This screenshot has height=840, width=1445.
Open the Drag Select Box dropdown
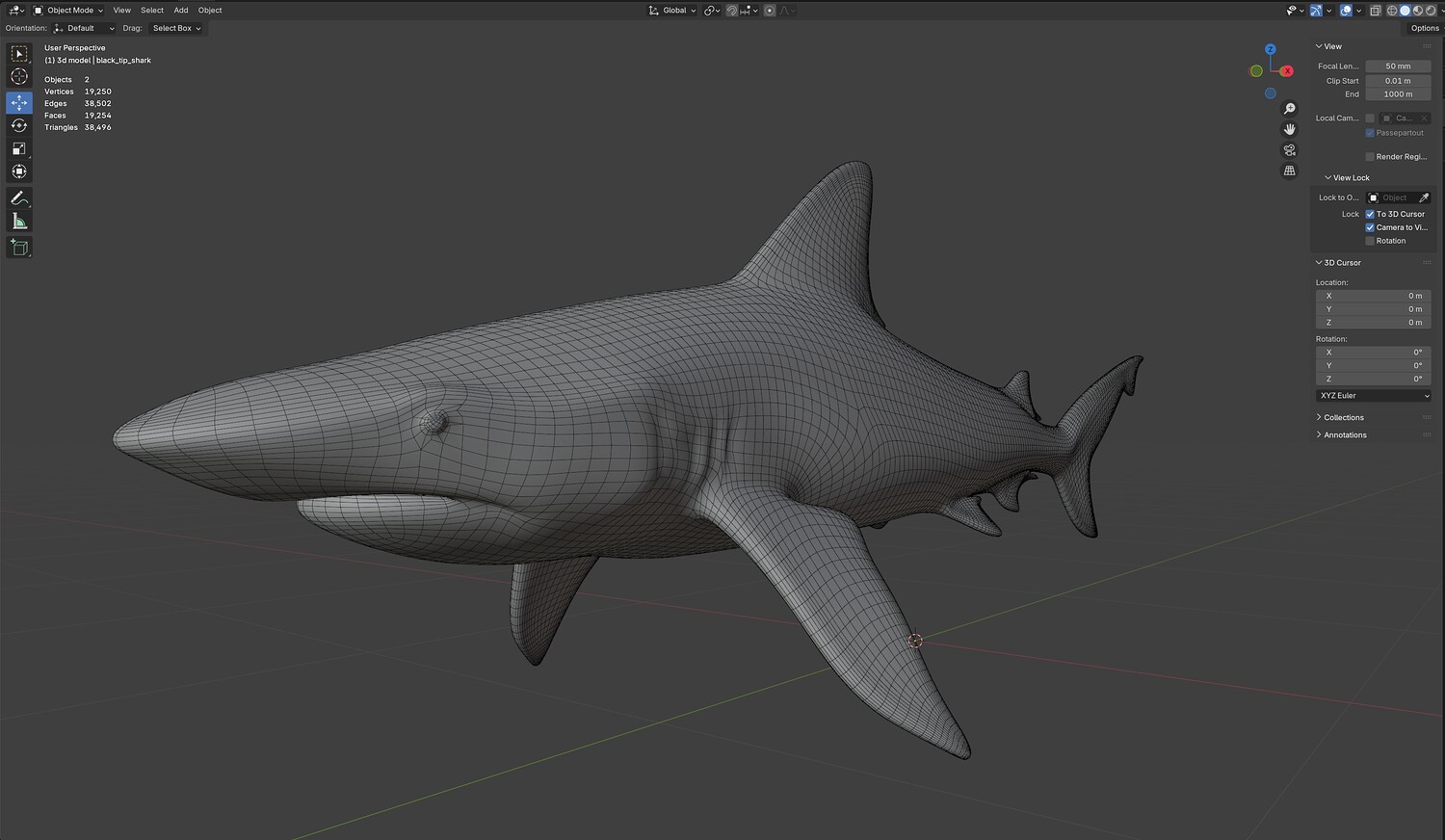point(176,29)
